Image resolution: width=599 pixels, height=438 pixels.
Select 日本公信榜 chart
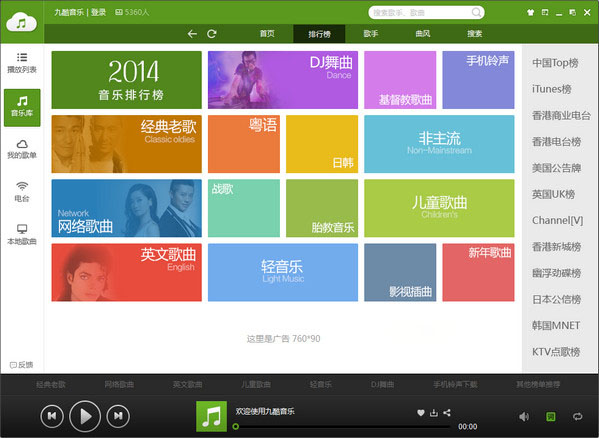click(557, 299)
